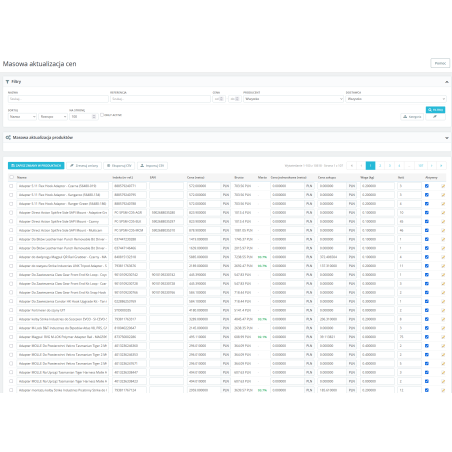452x452 pixels.
Task: Click the 'Aktywny' column header
Action: click(431, 177)
